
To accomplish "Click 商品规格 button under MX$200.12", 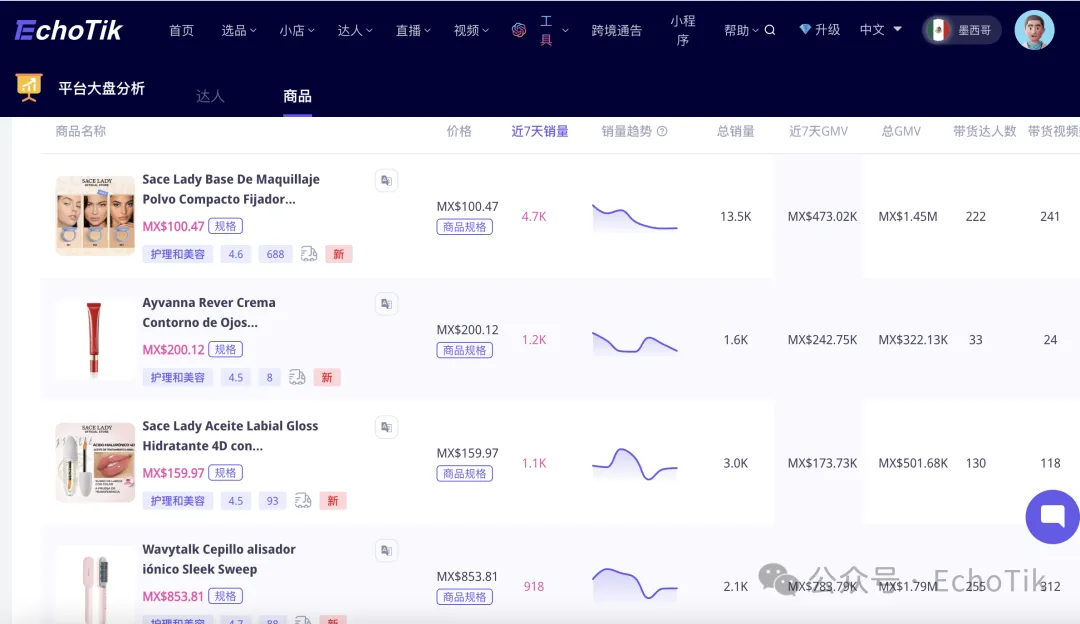I will 464,350.
